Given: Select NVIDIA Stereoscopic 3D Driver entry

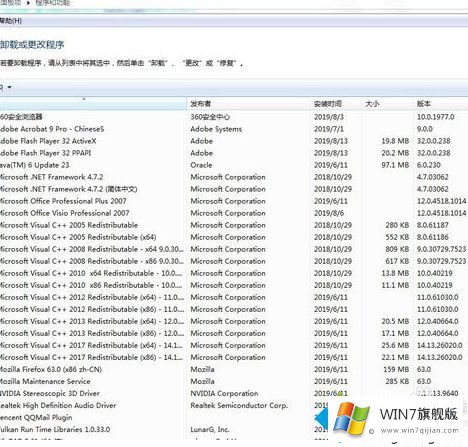Looking at the screenshot, I should [50, 393].
